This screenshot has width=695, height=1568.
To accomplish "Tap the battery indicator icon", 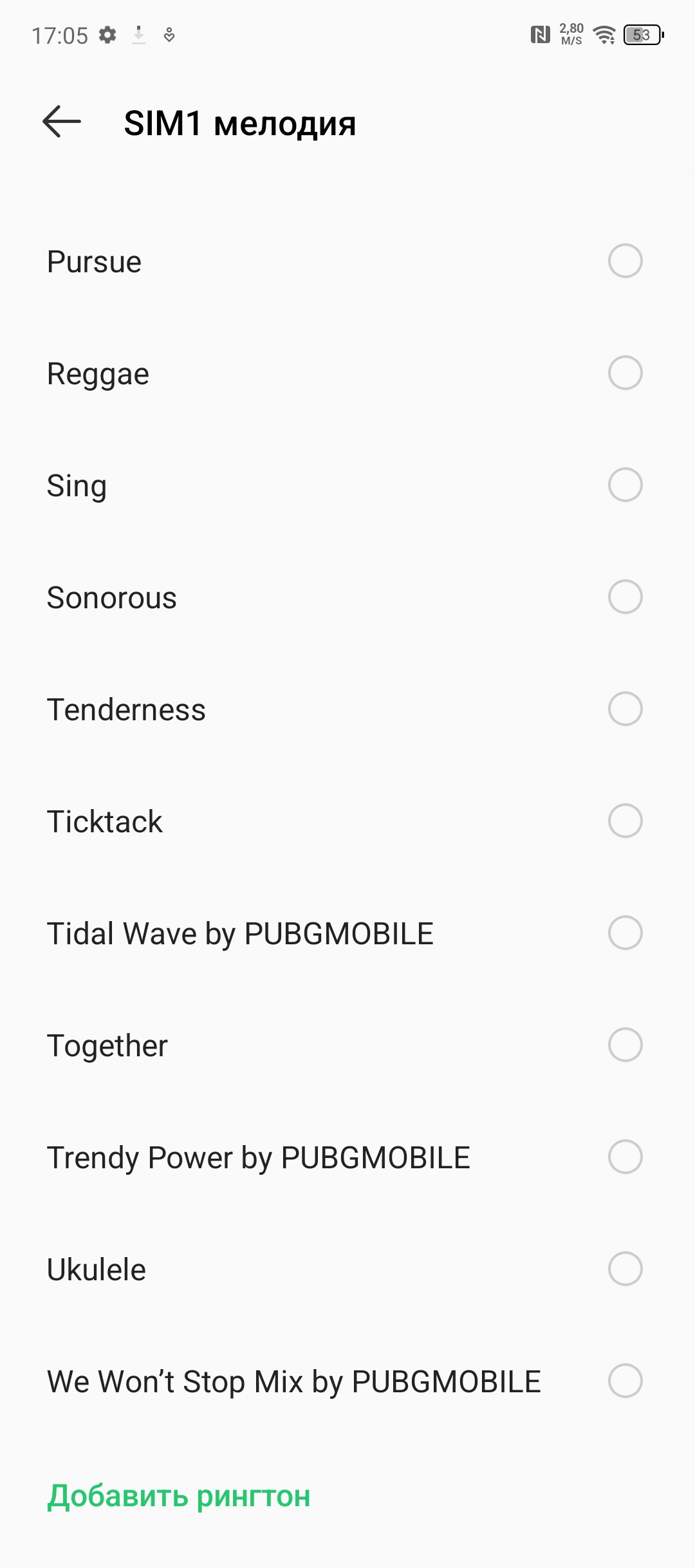I will (x=643, y=35).
